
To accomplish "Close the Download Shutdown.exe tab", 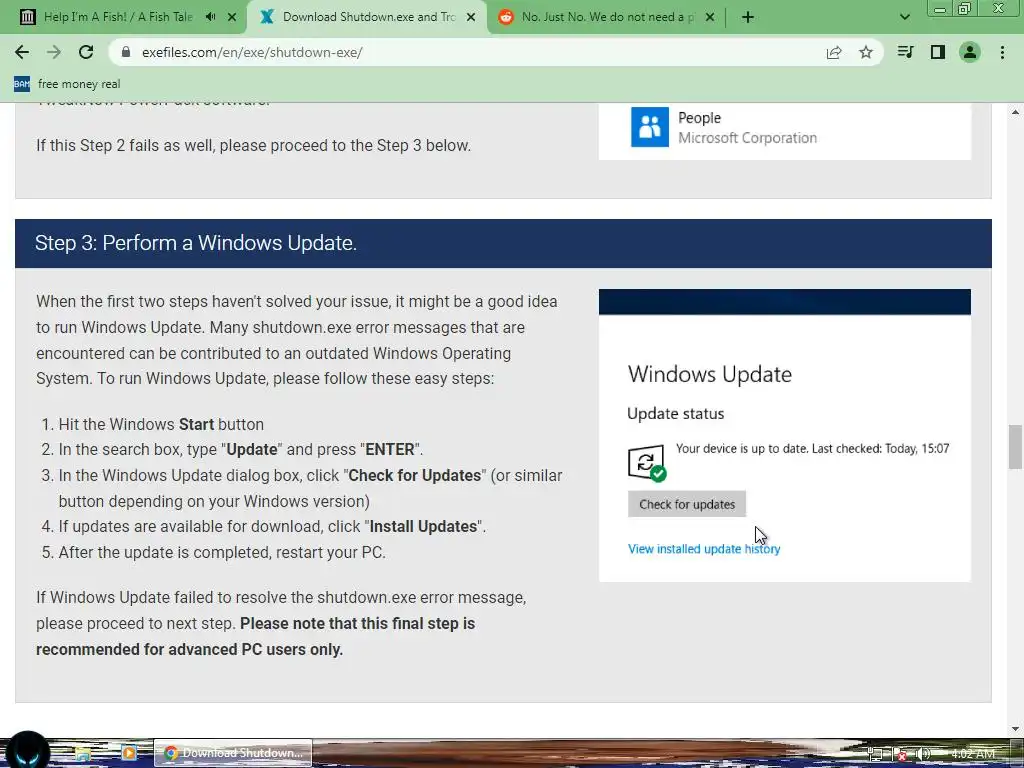I will 471,17.
